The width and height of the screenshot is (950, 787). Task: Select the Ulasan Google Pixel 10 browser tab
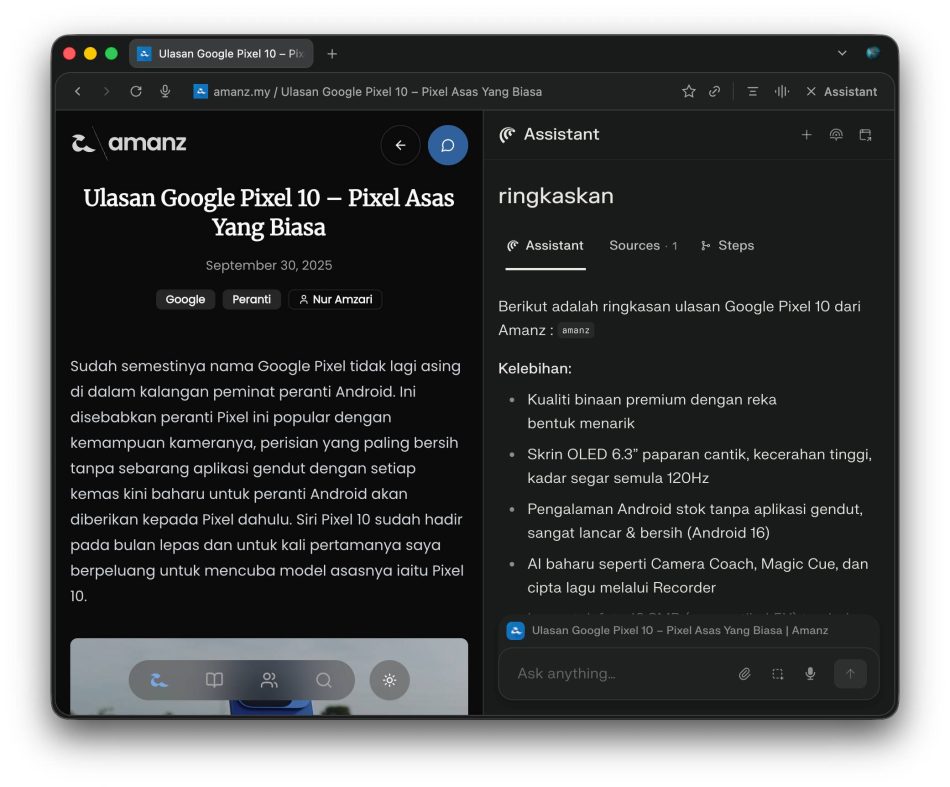pos(222,53)
